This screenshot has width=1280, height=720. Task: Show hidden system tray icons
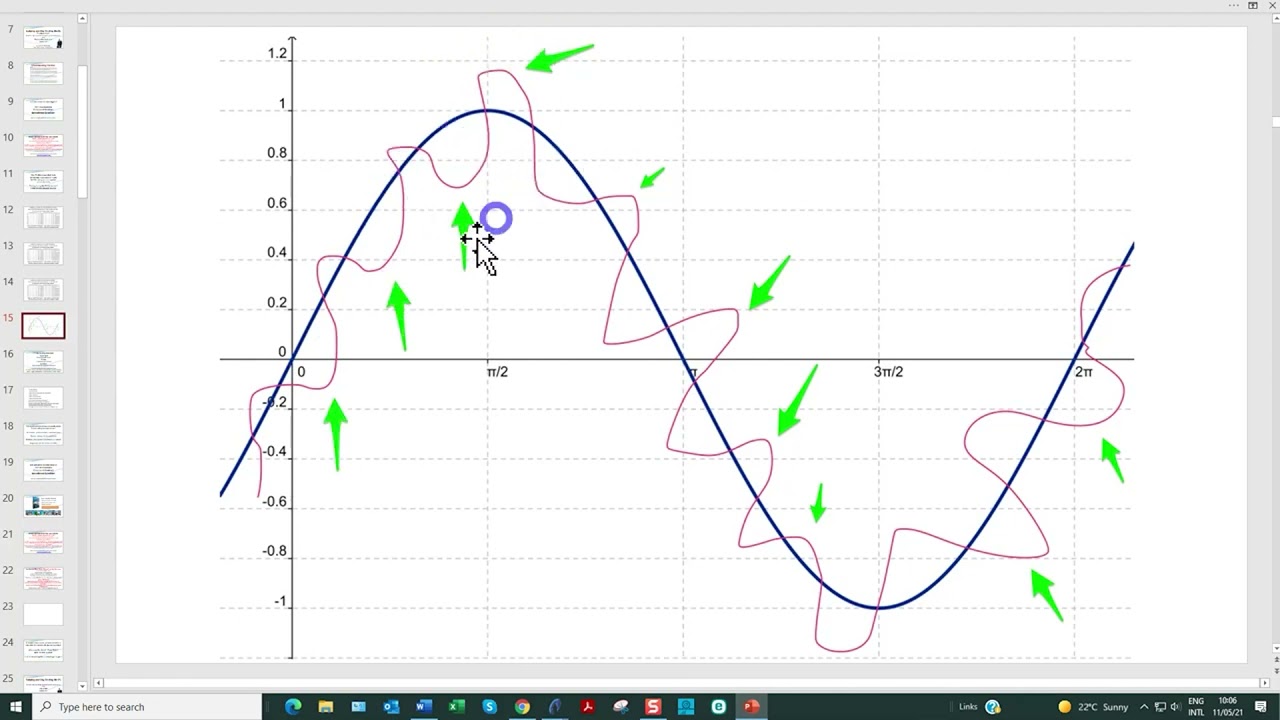click(1144, 707)
